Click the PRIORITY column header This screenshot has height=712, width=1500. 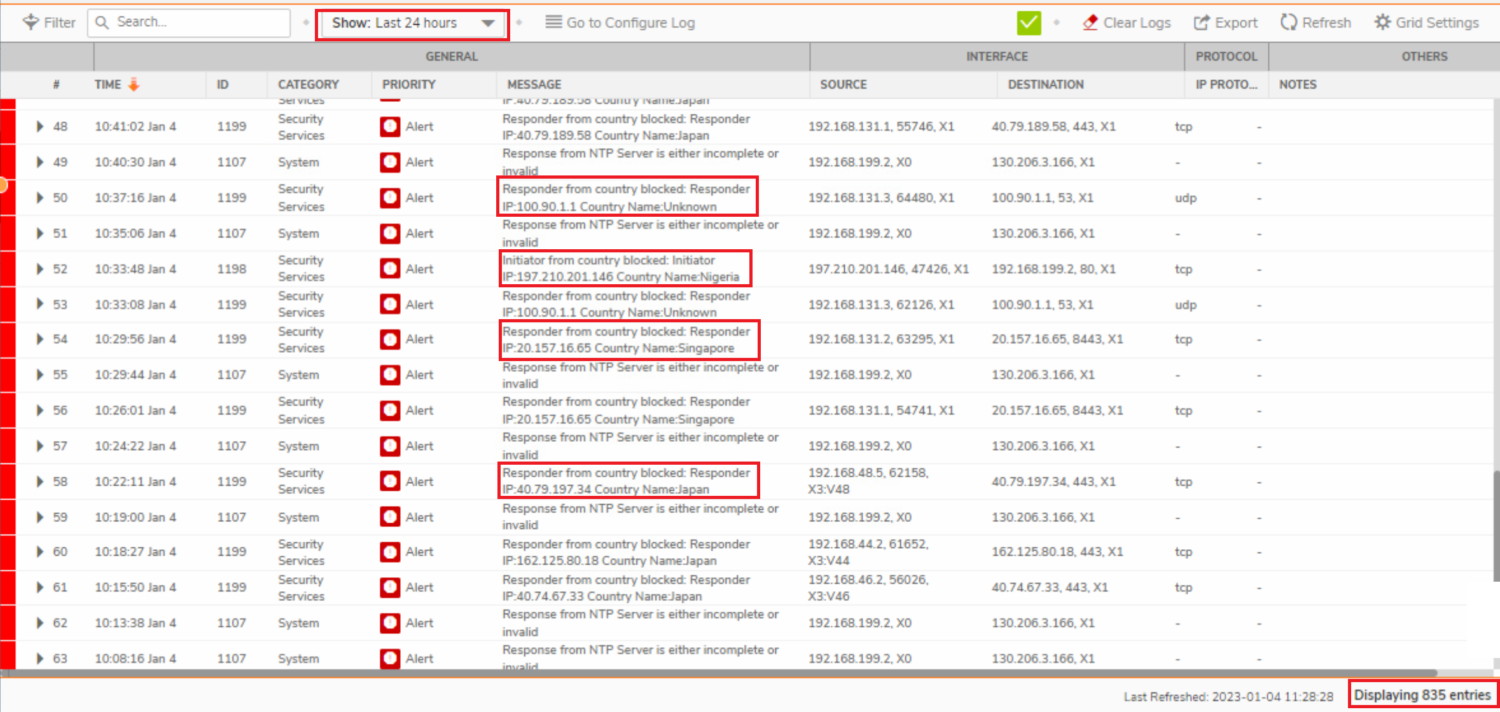coord(408,84)
